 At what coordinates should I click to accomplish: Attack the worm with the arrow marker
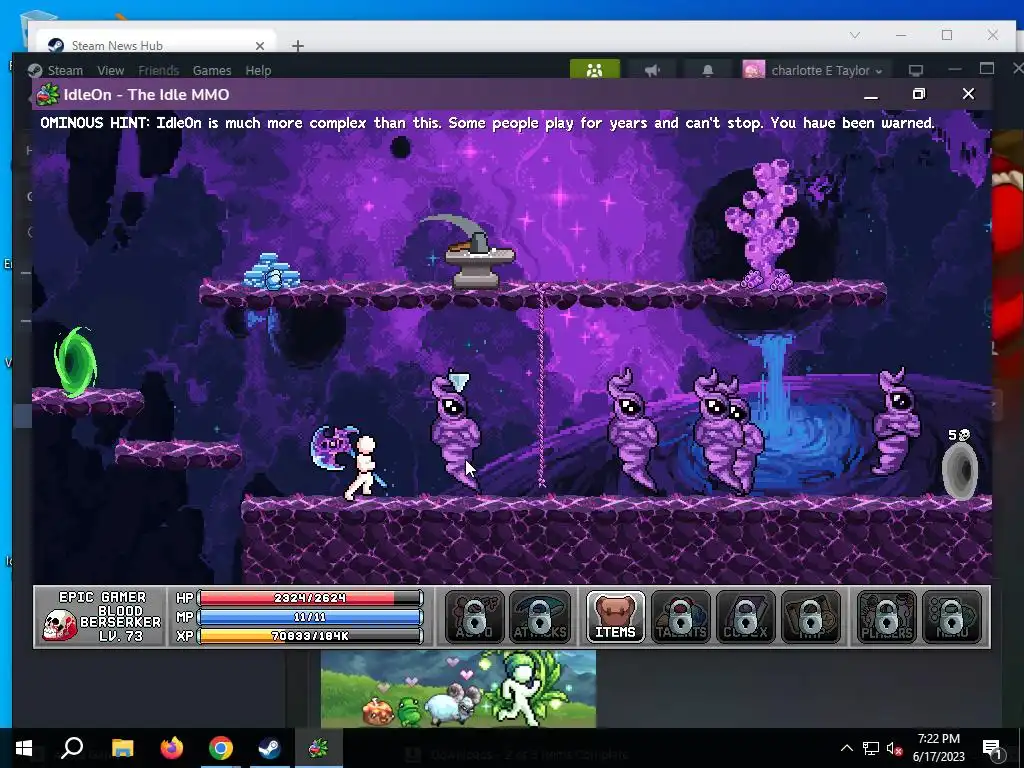coord(455,431)
